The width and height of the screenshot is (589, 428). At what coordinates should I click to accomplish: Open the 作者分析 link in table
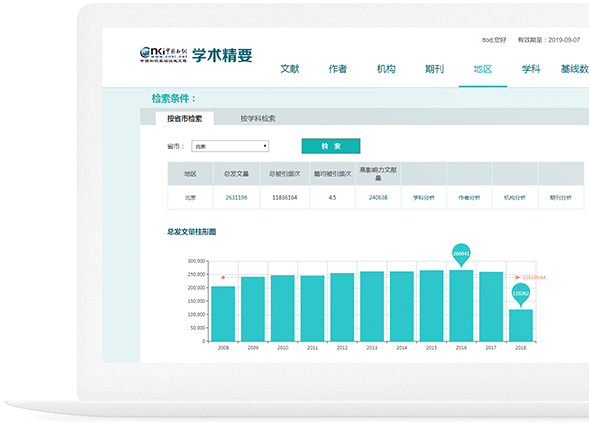coord(469,198)
